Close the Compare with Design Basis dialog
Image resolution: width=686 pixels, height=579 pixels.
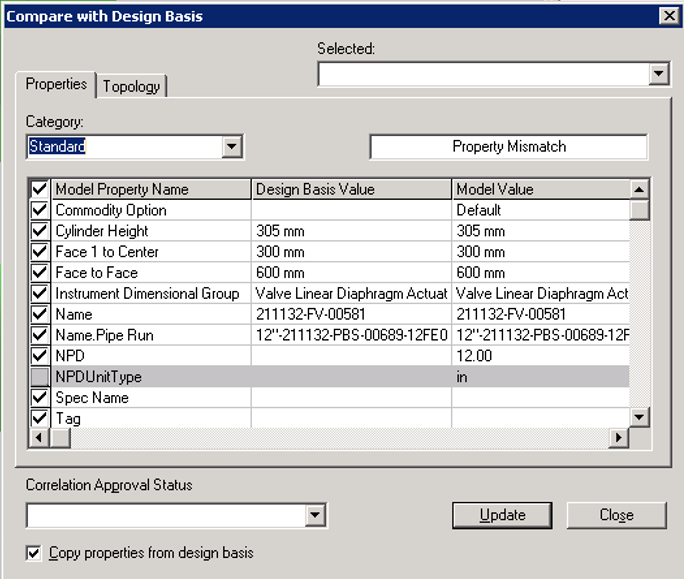point(668,15)
